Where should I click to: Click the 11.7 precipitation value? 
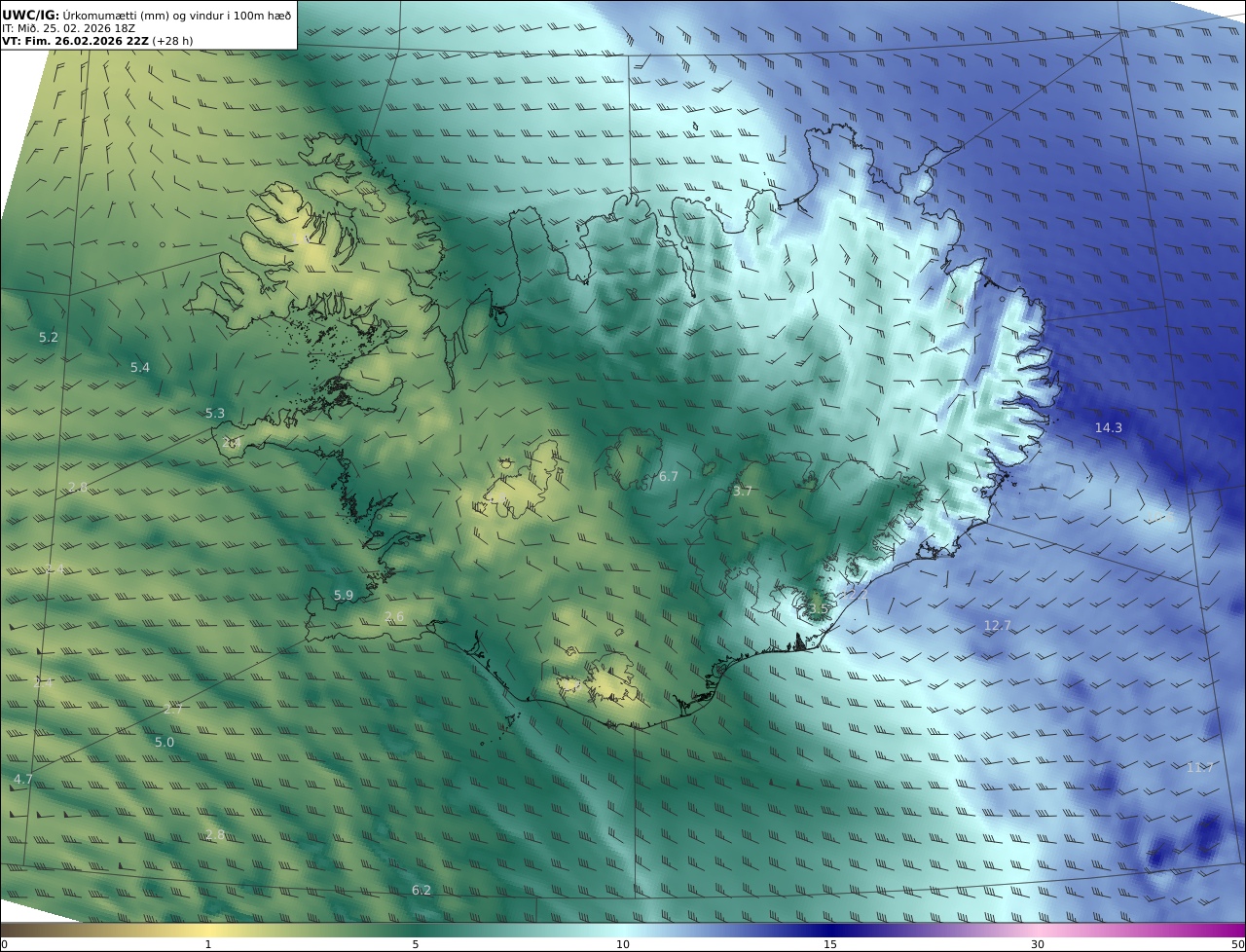[x=1199, y=767]
